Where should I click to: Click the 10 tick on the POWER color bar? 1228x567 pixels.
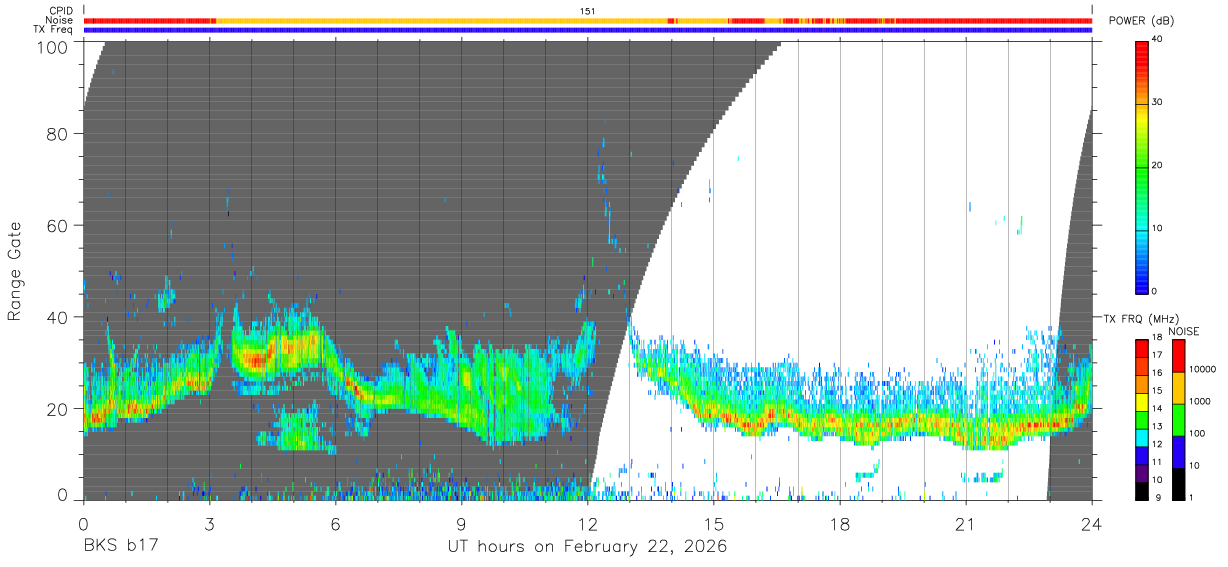(1156, 229)
